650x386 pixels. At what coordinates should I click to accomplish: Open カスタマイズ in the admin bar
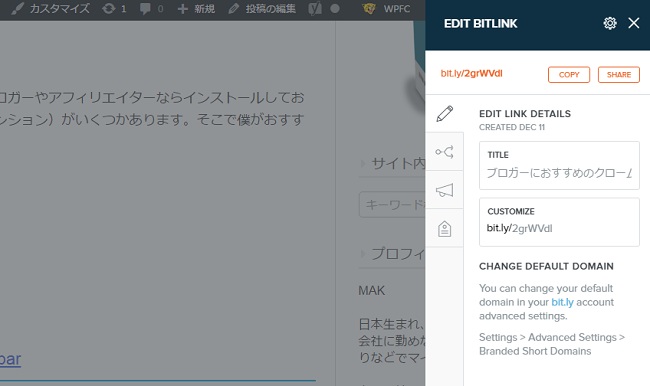click(50, 9)
